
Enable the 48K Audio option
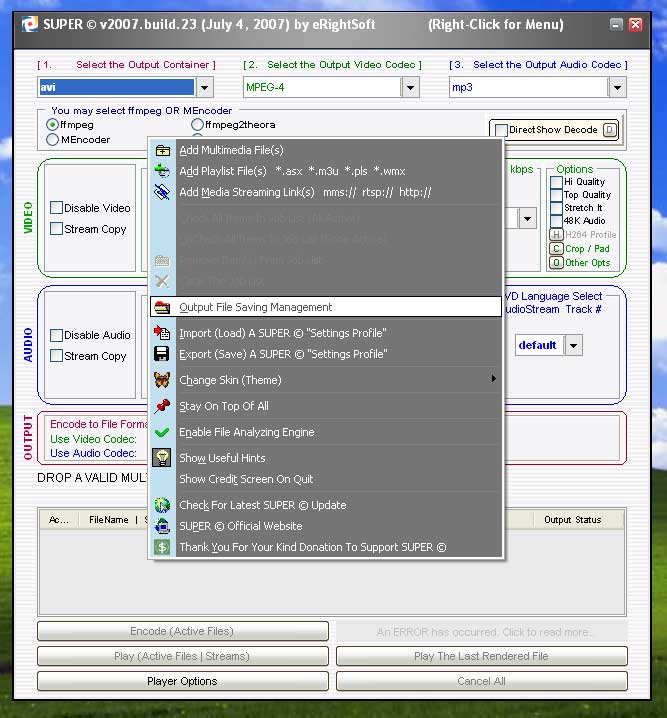556,221
